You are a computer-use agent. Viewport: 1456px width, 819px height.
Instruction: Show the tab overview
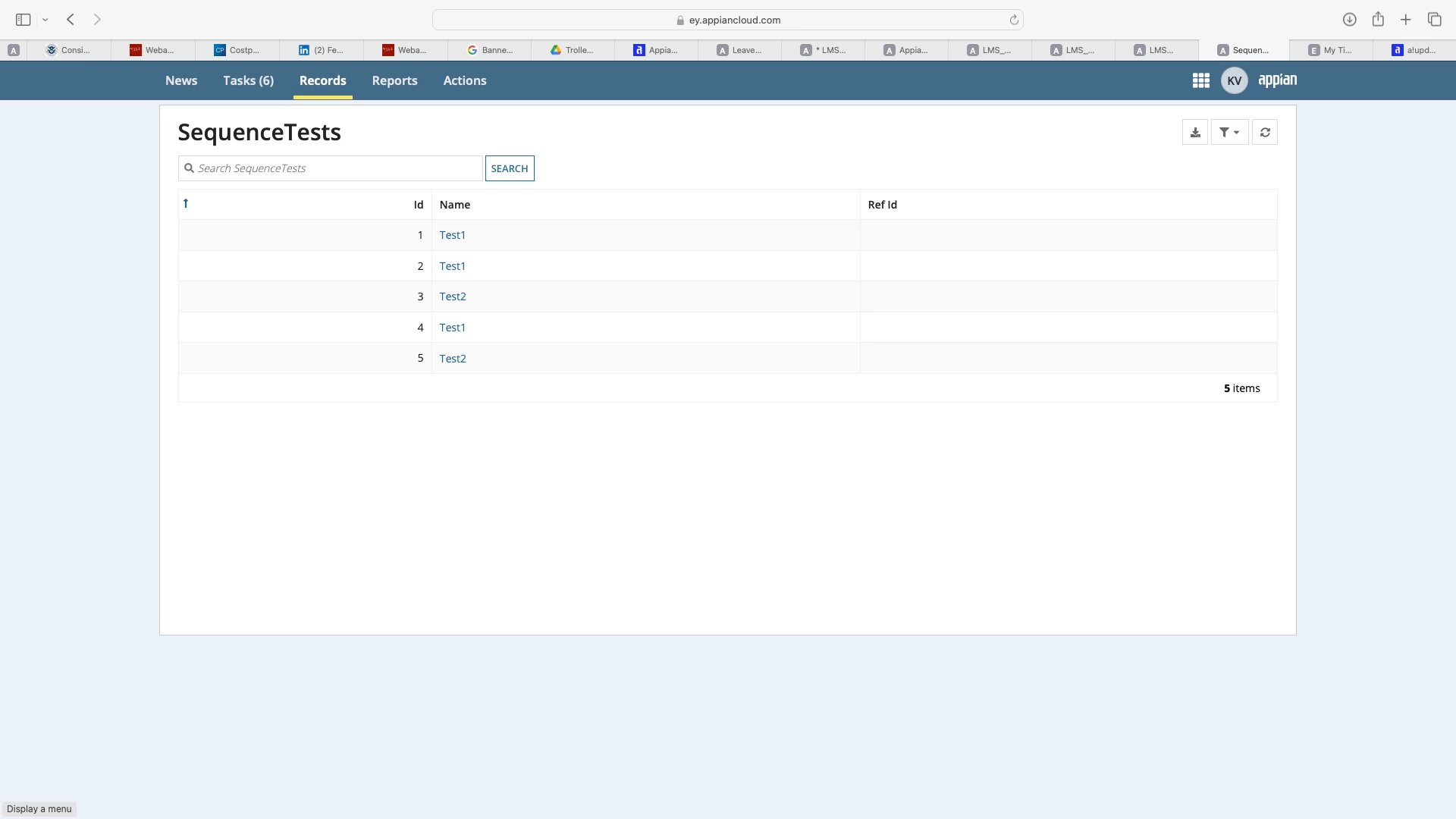point(1434,20)
